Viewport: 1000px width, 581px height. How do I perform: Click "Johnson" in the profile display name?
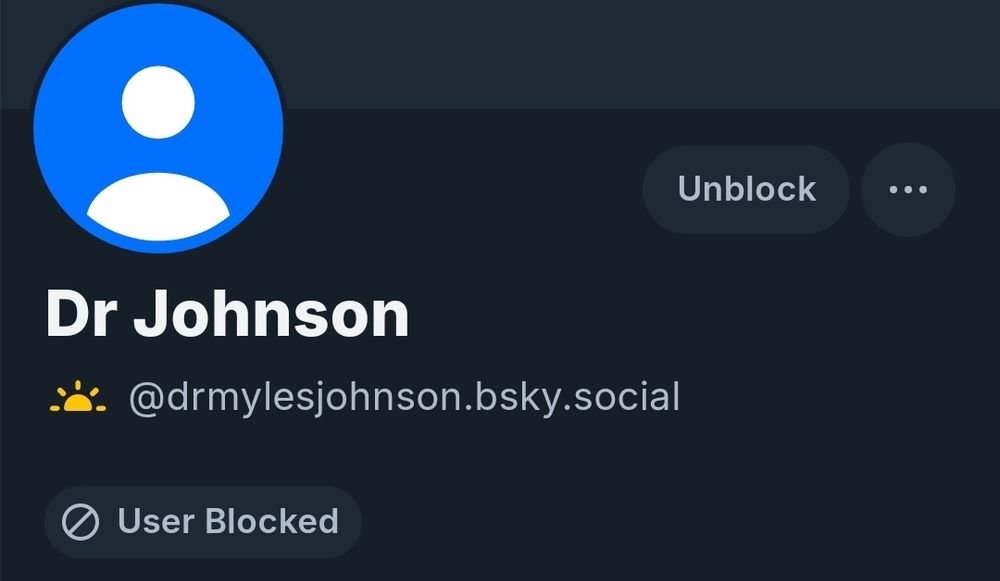pyautogui.click(x=271, y=314)
